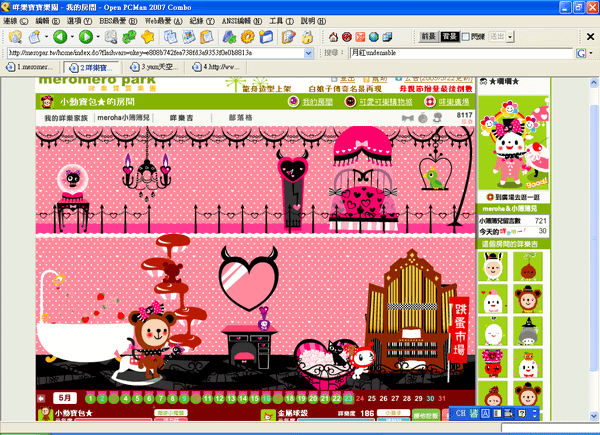The width and height of the screenshot is (600, 435).
Task: Click the red circular toolbar icon
Action: tap(347, 37)
